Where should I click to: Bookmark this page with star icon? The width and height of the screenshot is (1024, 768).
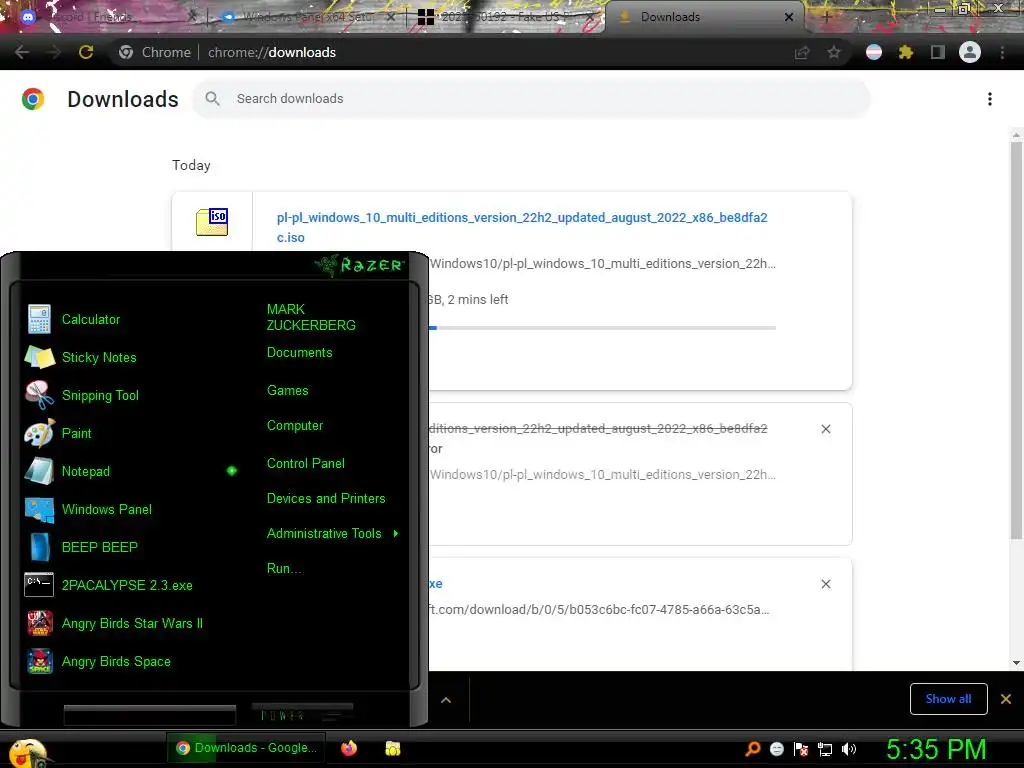(833, 52)
